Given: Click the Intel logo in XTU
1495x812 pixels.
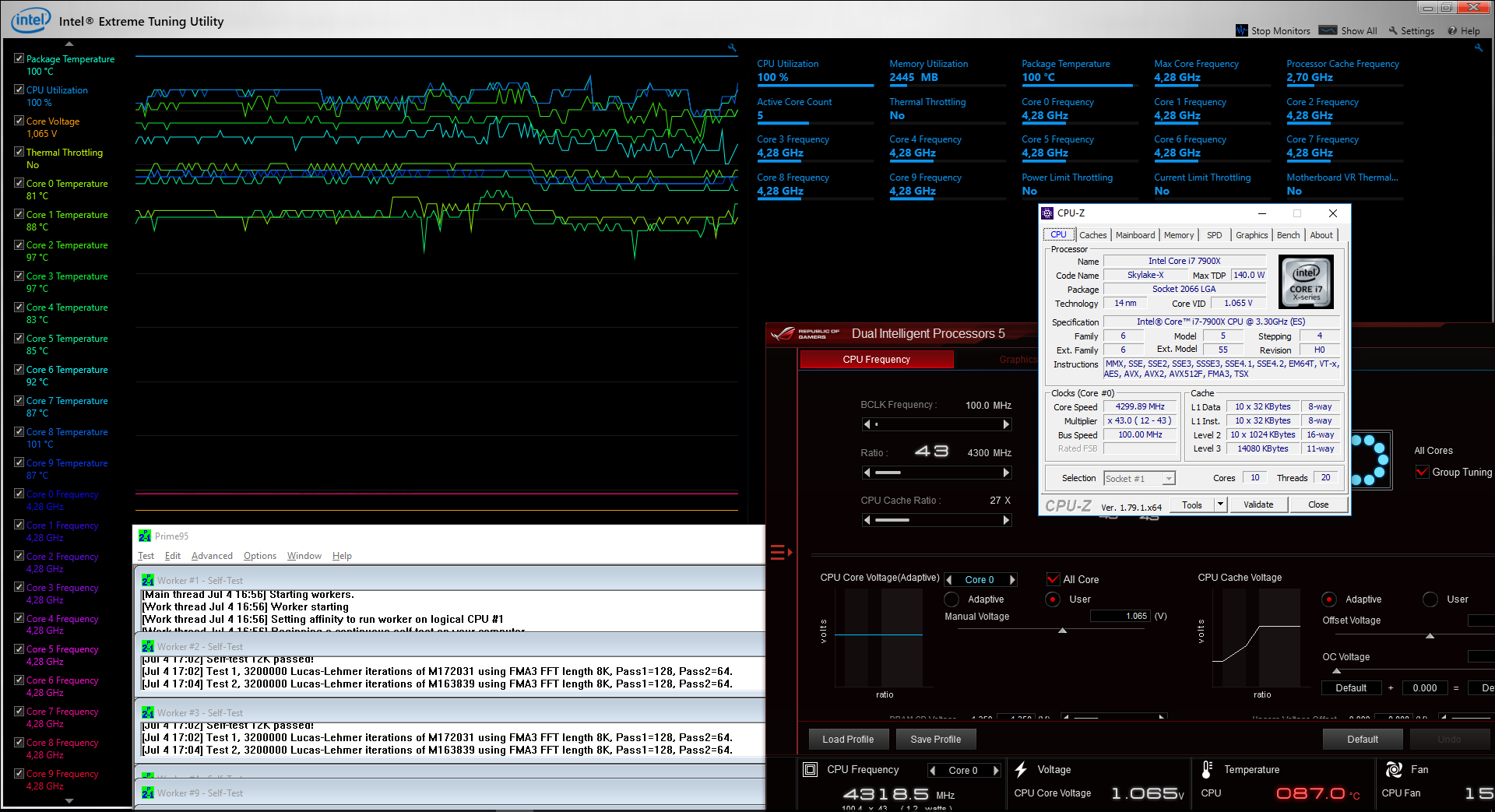Looking at the screenshot, I should tap(31, 20).
